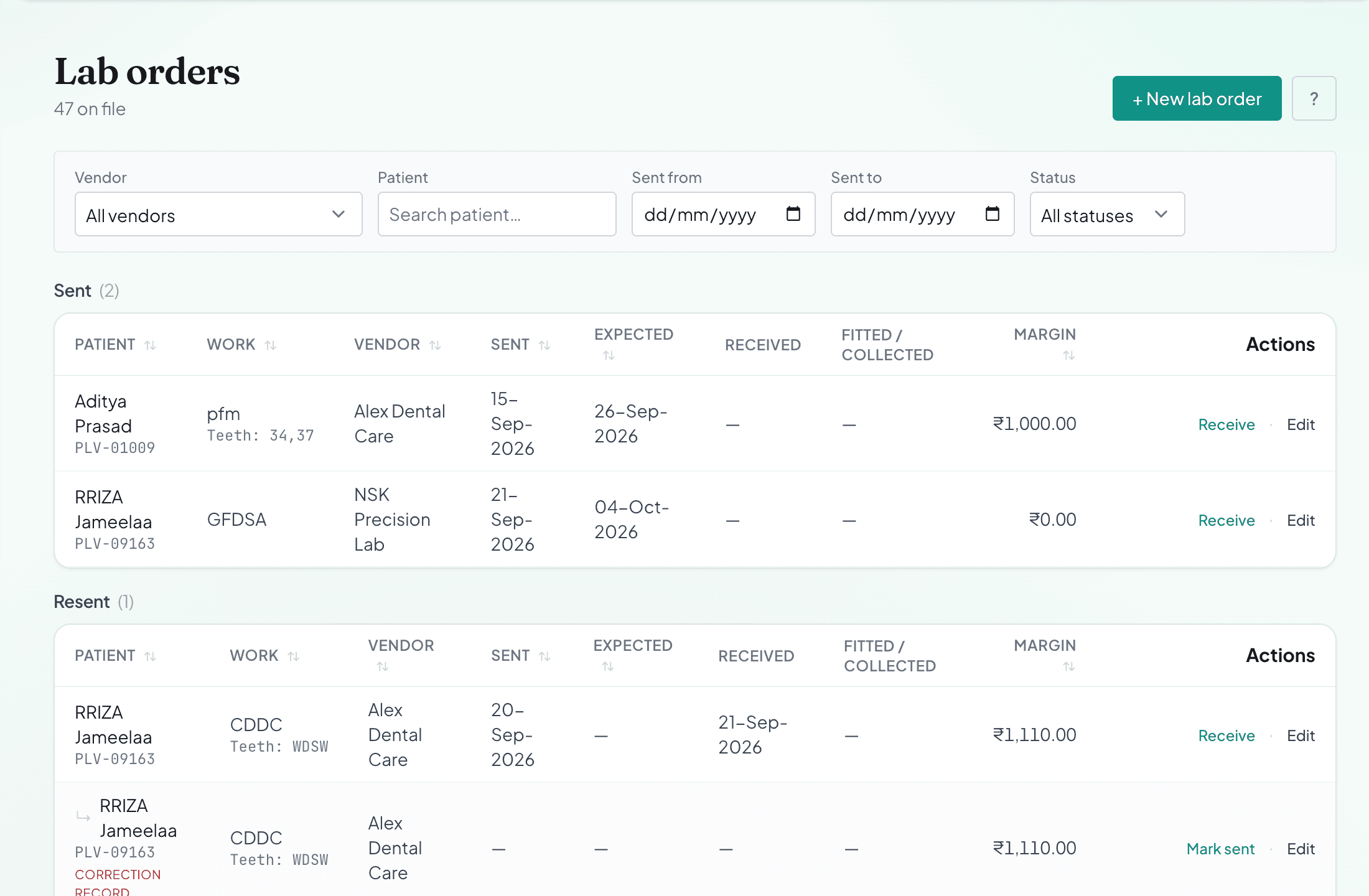Open the Sent from calendar picker icon
The height and width of the screenshot is (896, 1369).
coord(793,214)
